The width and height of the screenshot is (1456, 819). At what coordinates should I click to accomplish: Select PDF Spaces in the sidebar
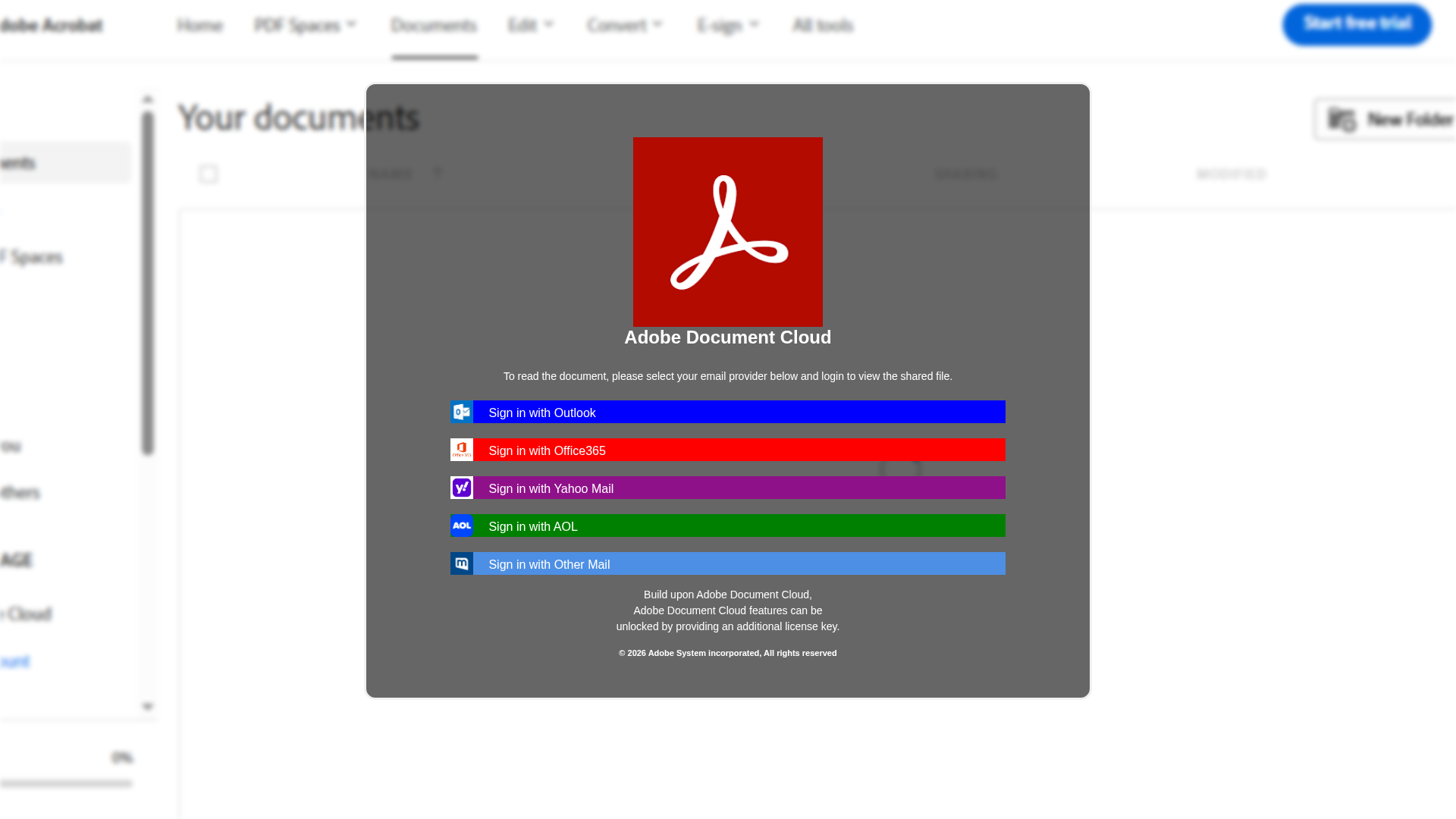31,257
